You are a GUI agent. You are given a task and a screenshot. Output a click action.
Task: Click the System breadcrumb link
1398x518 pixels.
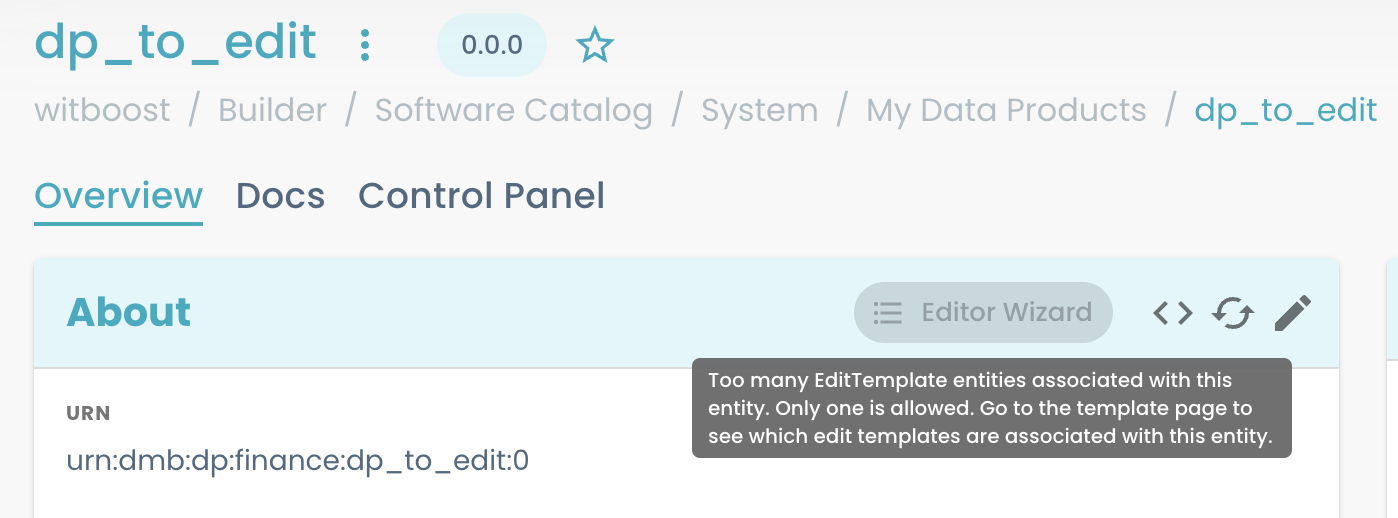(759, 110)
